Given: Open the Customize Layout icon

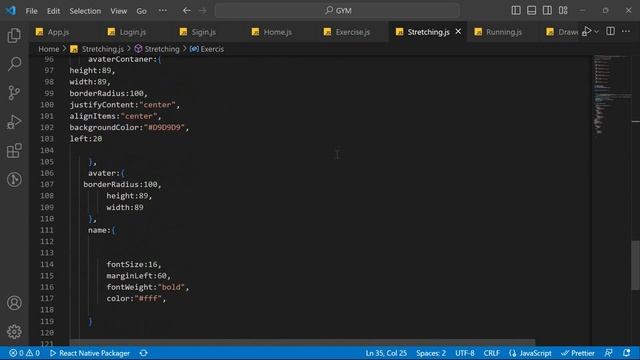Looking at the screenshot, I should pos(563,11).
